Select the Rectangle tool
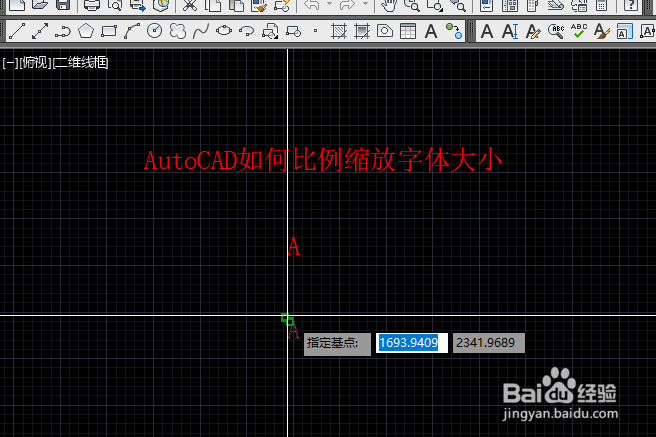 click(109, 31)
